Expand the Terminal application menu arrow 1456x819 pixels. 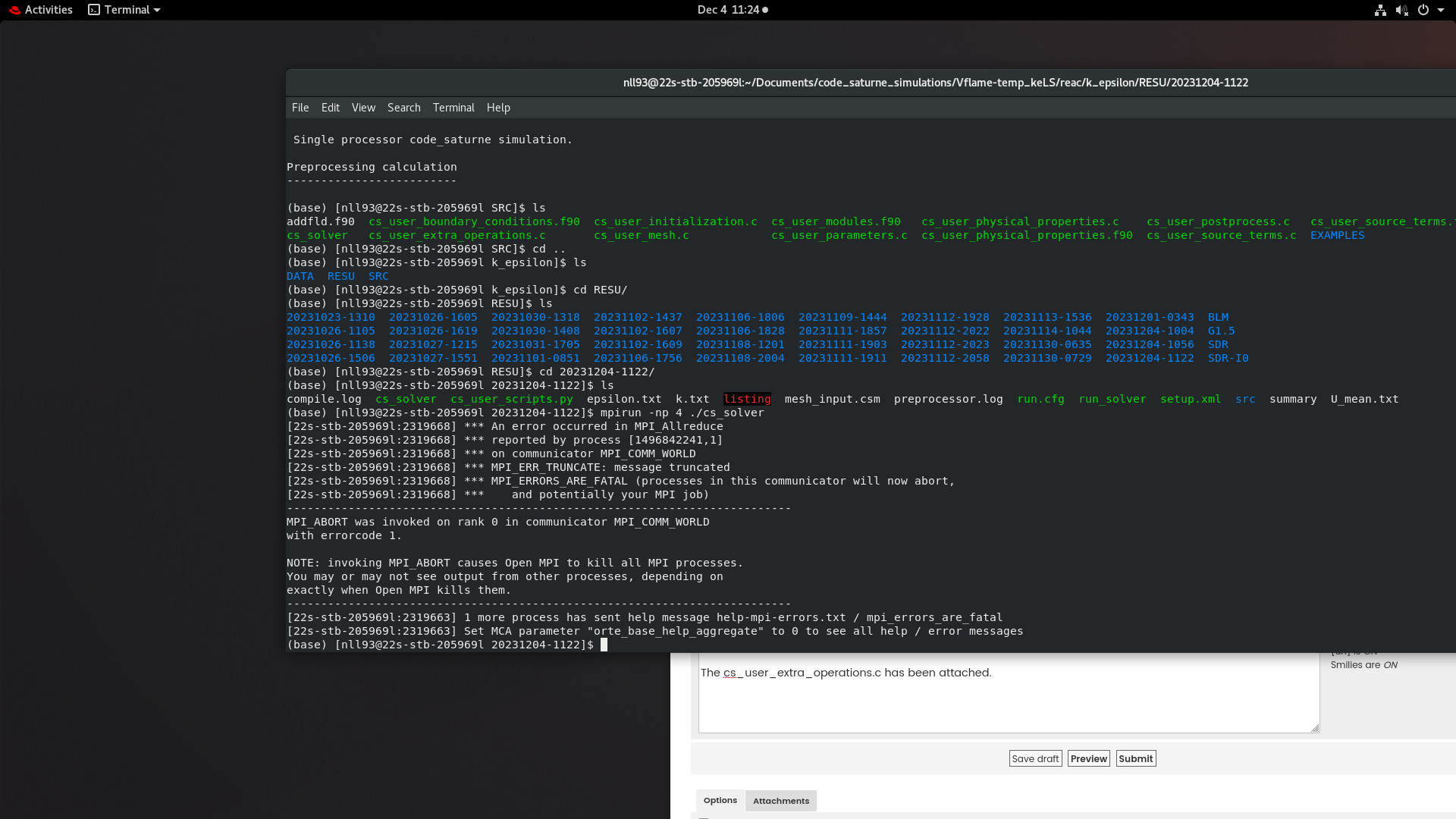click(x=157, y=10)
